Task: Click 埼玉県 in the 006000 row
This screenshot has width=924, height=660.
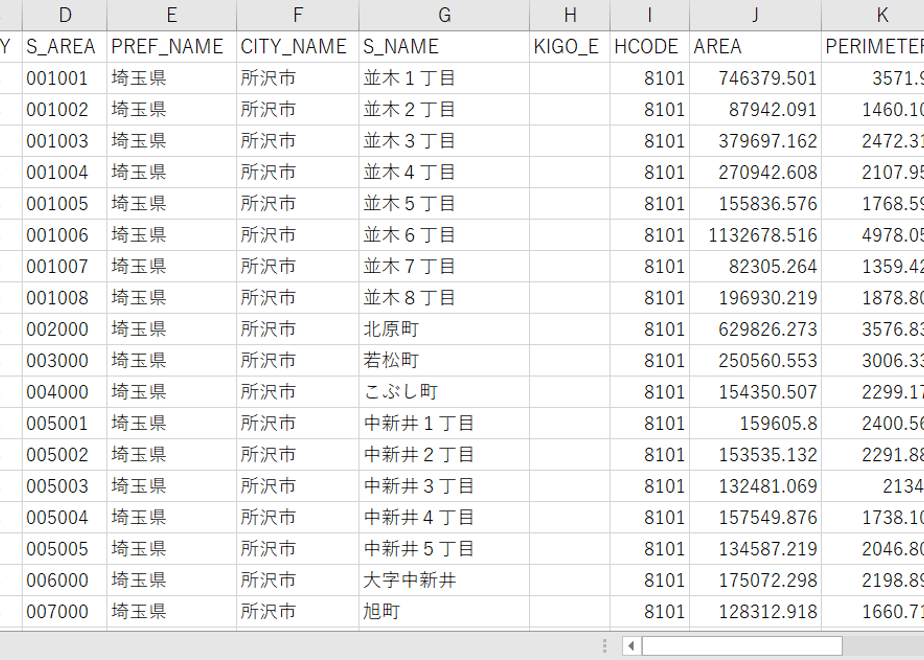Action: (x=171, y=580)
